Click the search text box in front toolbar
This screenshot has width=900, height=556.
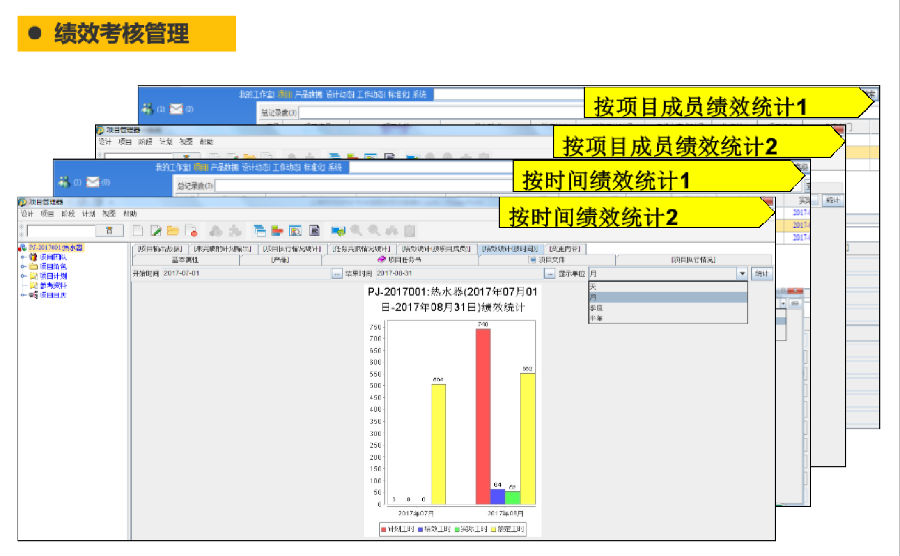61,231
